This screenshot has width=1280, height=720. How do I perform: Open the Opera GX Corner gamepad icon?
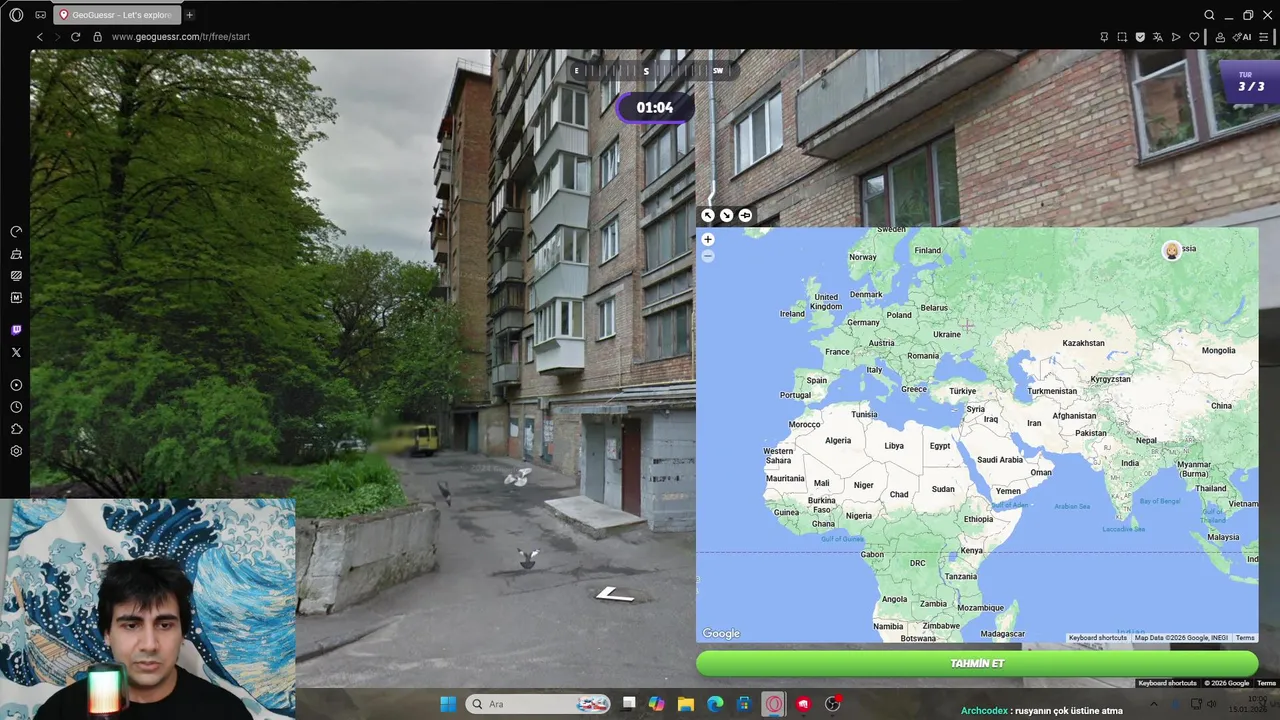point(40,15)
